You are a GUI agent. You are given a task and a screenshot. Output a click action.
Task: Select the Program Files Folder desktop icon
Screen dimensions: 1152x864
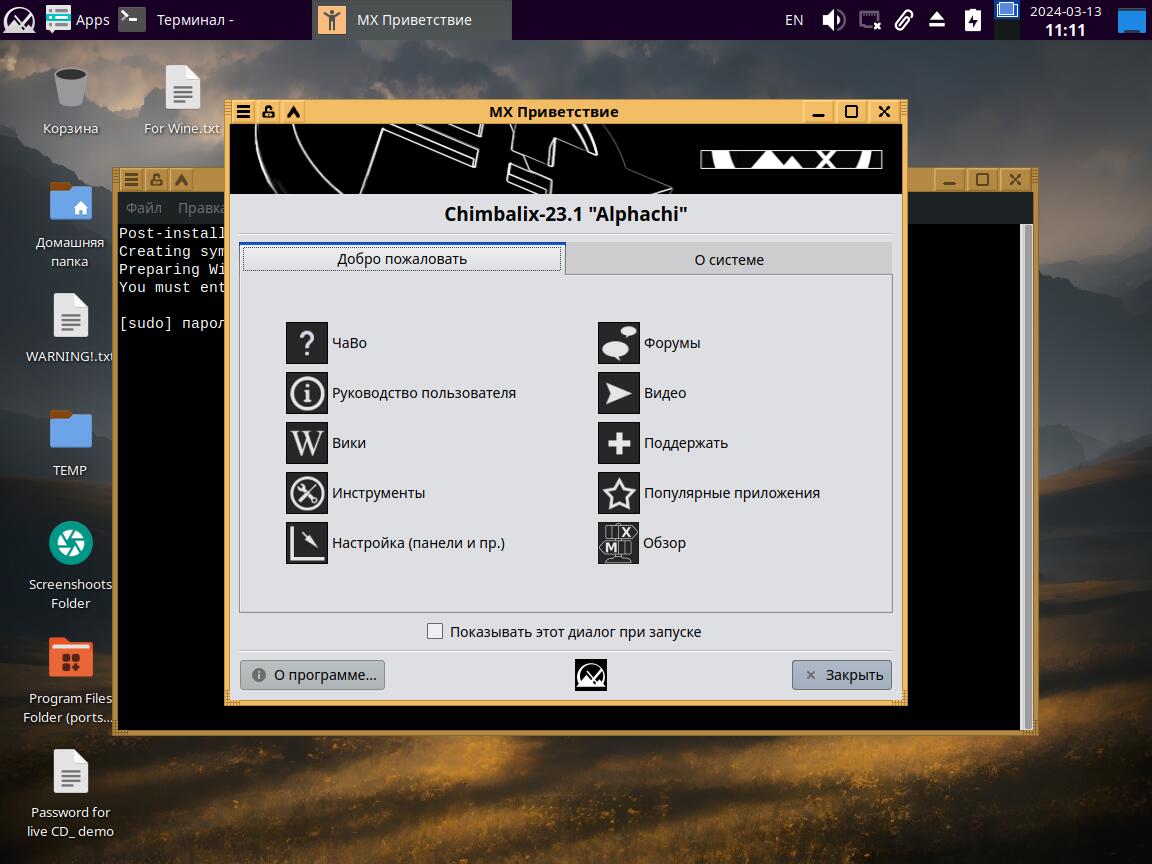pyautogui.click(x=71, y=680)
